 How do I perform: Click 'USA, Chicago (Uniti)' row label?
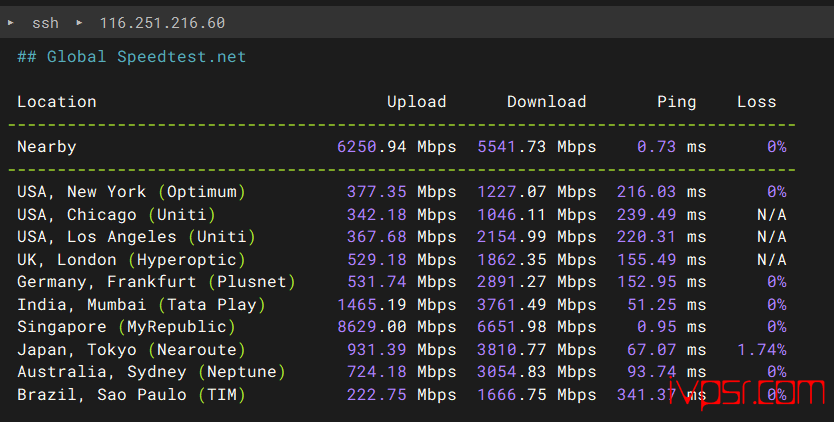point(116,214)
